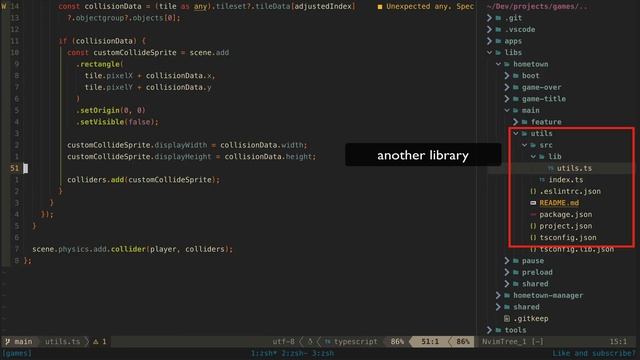Click the apps folder icon
640x360 pixels.
(498, 41)
